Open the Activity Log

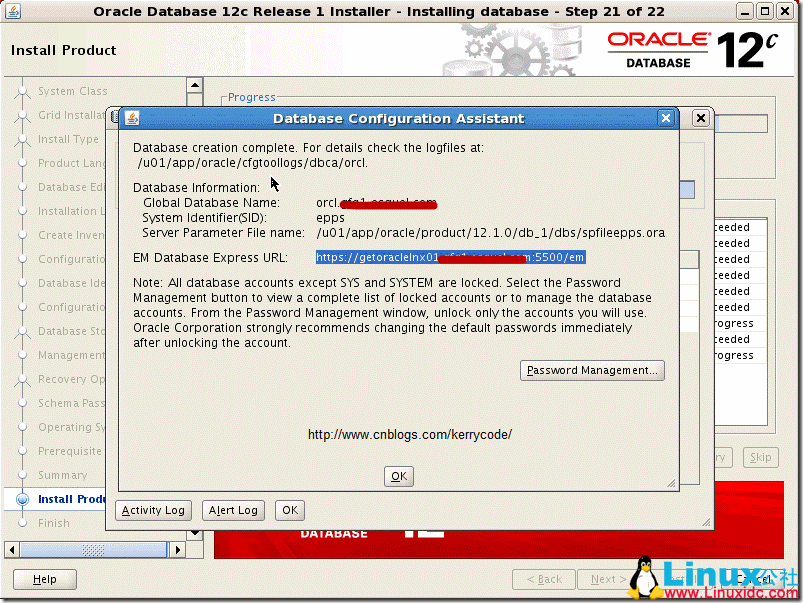coord(153,510)
